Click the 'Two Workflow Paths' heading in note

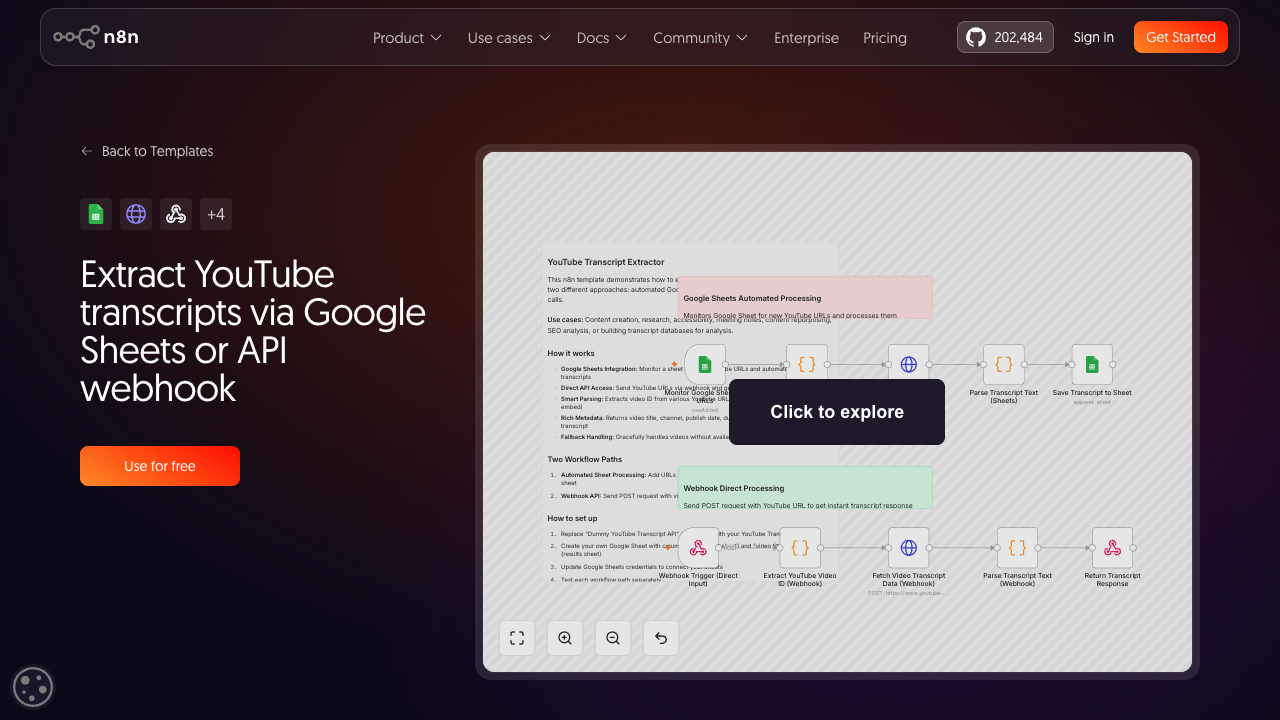(585, 459)
